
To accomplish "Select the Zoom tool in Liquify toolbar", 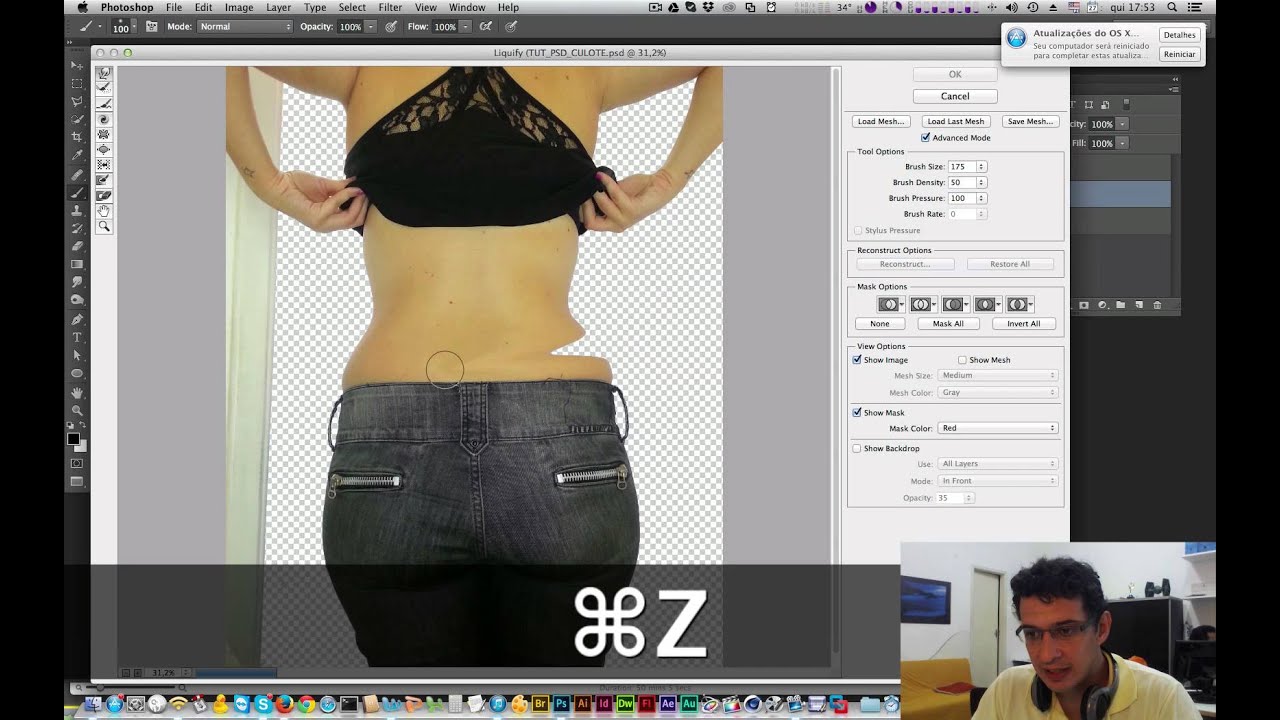I will point(104,227).
